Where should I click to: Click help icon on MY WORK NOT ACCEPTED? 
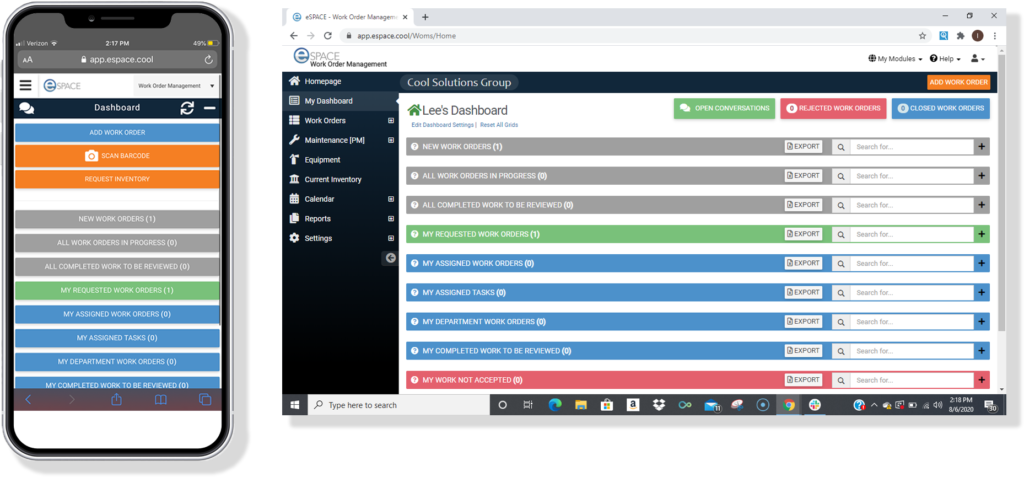(415, 380)
